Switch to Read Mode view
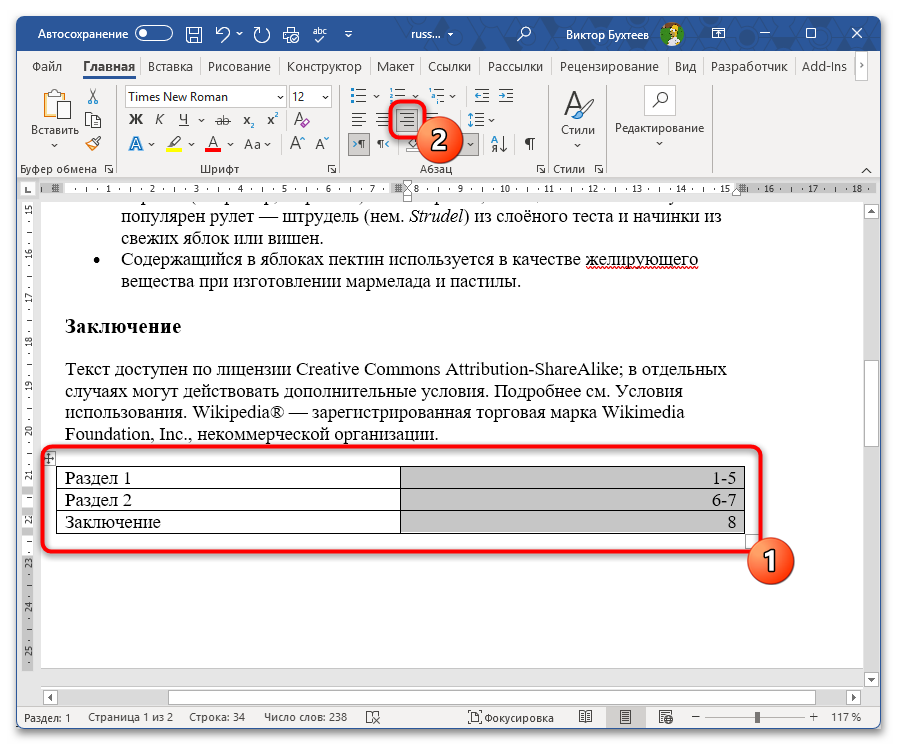 pyautogui.click(x=585, y=716)
